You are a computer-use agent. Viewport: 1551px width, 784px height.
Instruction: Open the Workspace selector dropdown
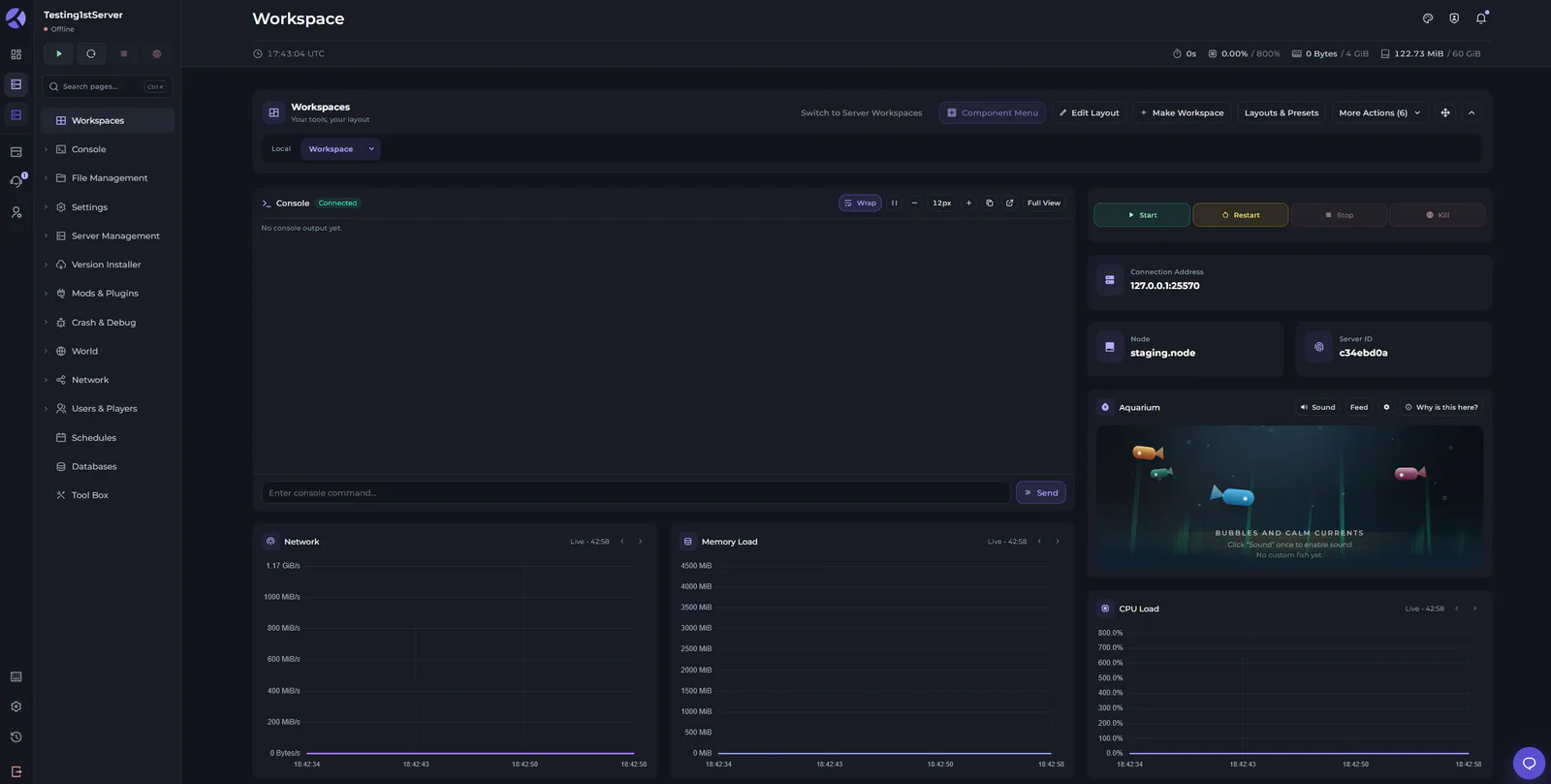[341, 149]
